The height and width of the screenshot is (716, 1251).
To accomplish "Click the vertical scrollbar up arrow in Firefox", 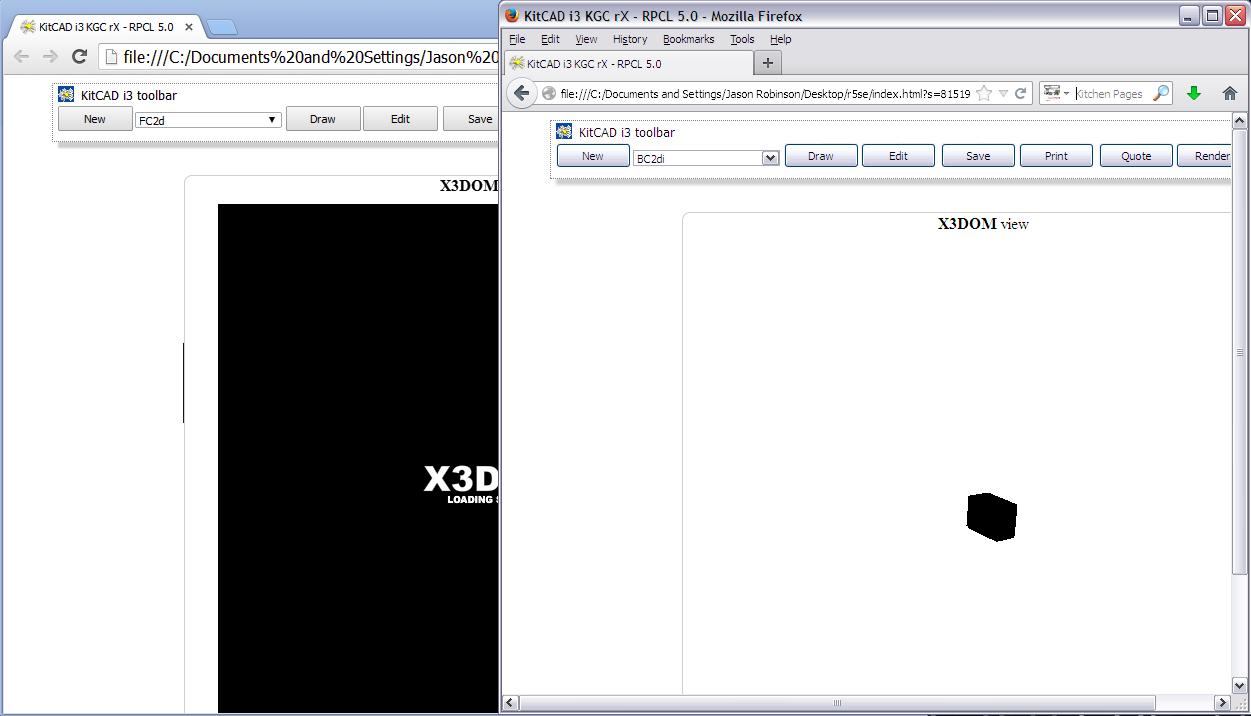I will (x=1240, y=120).
